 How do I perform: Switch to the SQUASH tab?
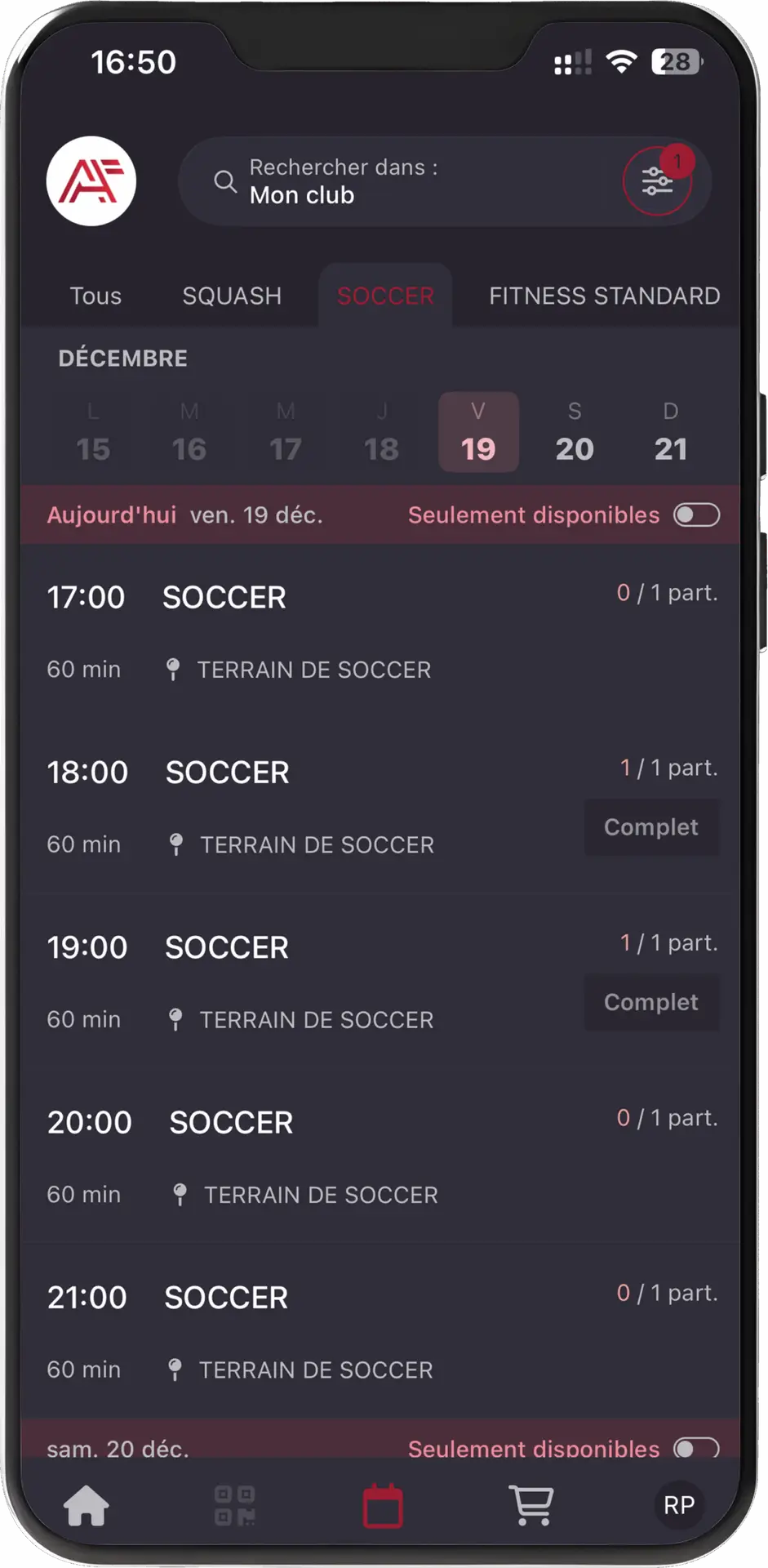click(x=232, y=296)
